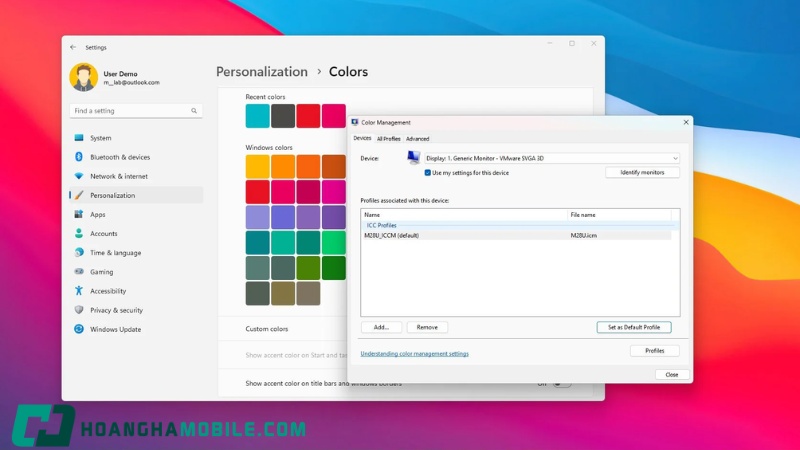The height and width of the screenshot is (450, 800).
Task: Toggle Use my settings for this device
Action: point(428,173)
